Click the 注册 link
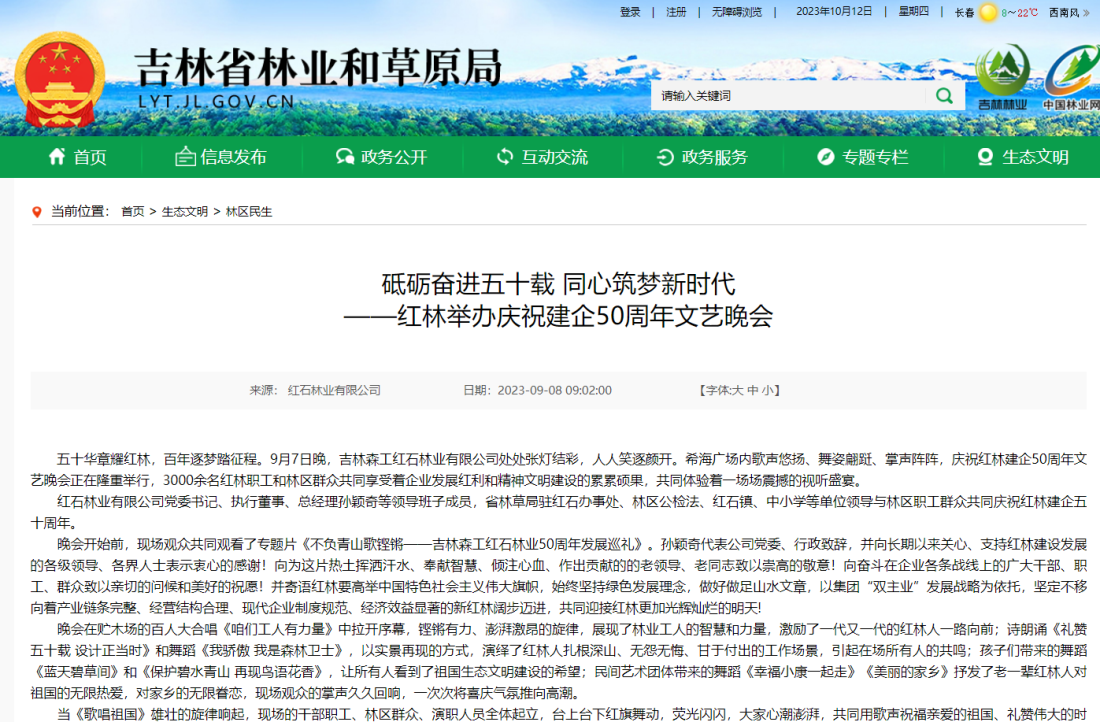Screen dimensions: 1100x722 [676, 12]
